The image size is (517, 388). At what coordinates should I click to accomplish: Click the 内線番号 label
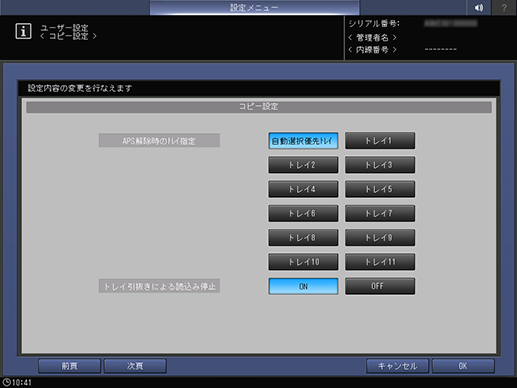click(372, 50)
